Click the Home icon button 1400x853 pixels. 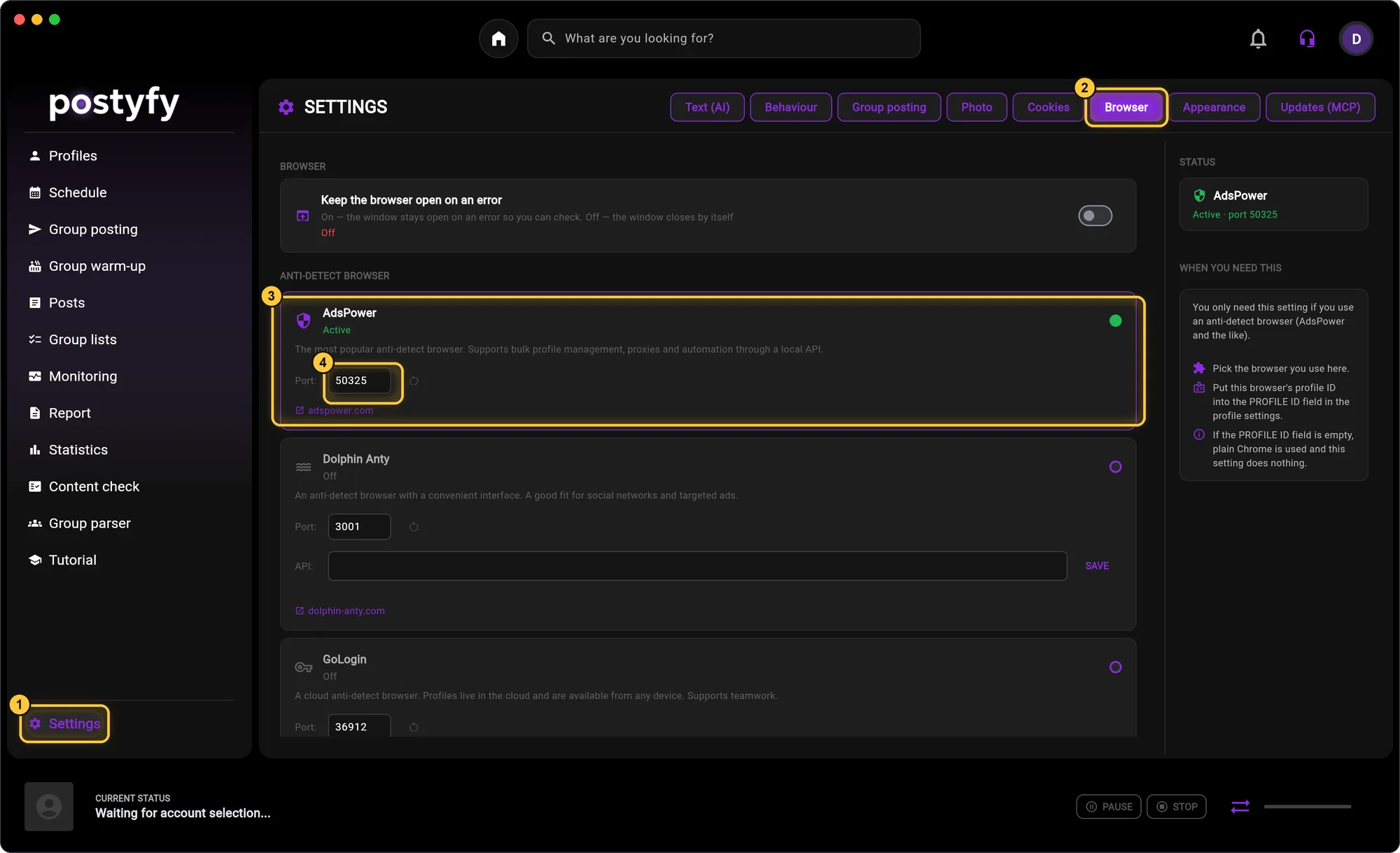point(498,38)
